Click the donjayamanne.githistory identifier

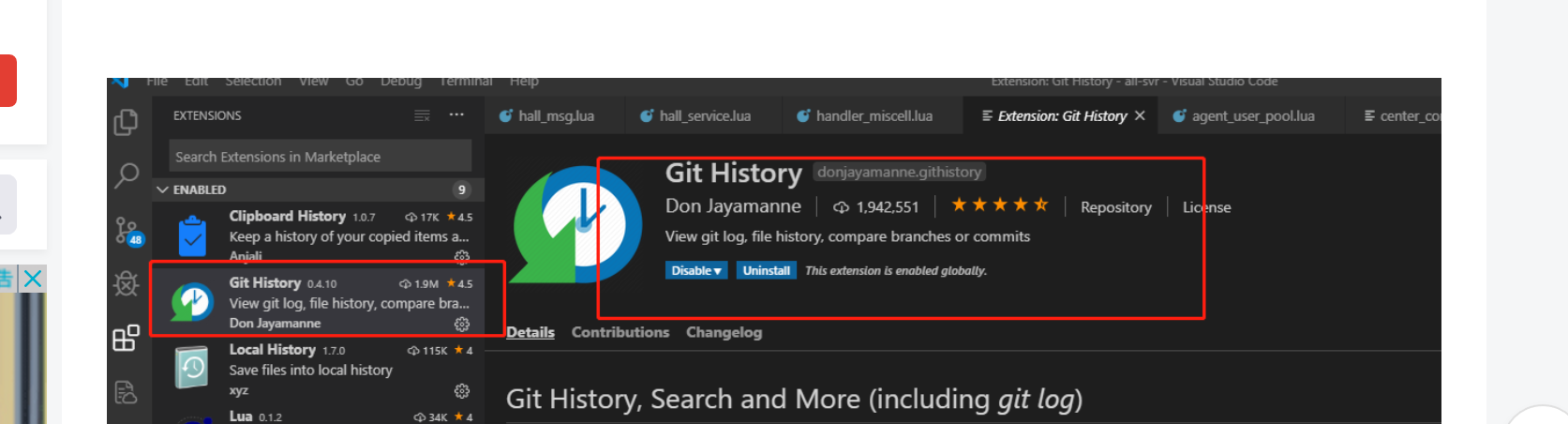point(900,172)
